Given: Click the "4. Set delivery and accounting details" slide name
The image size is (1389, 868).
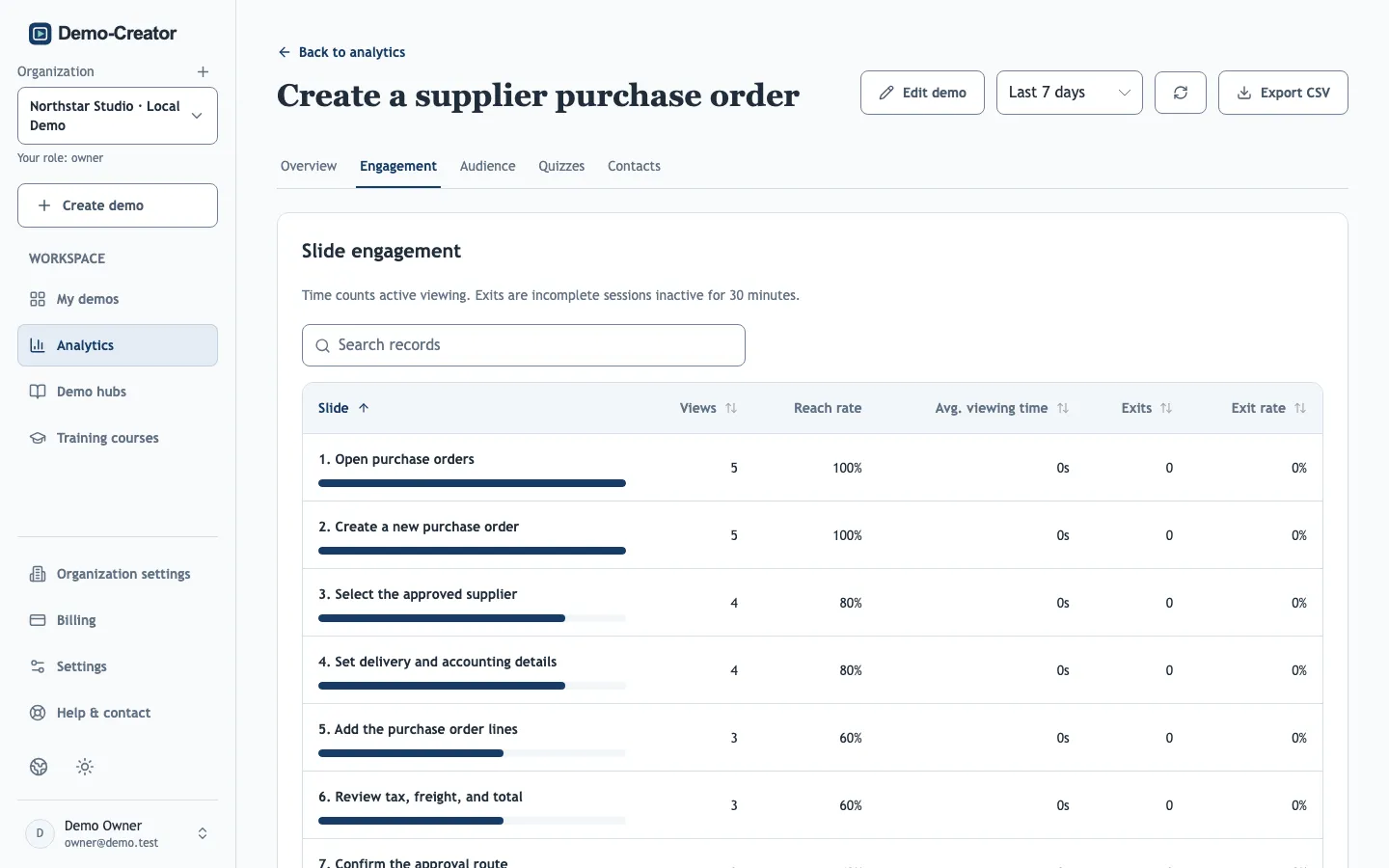Looking at the screenshot, I should 438,662.
